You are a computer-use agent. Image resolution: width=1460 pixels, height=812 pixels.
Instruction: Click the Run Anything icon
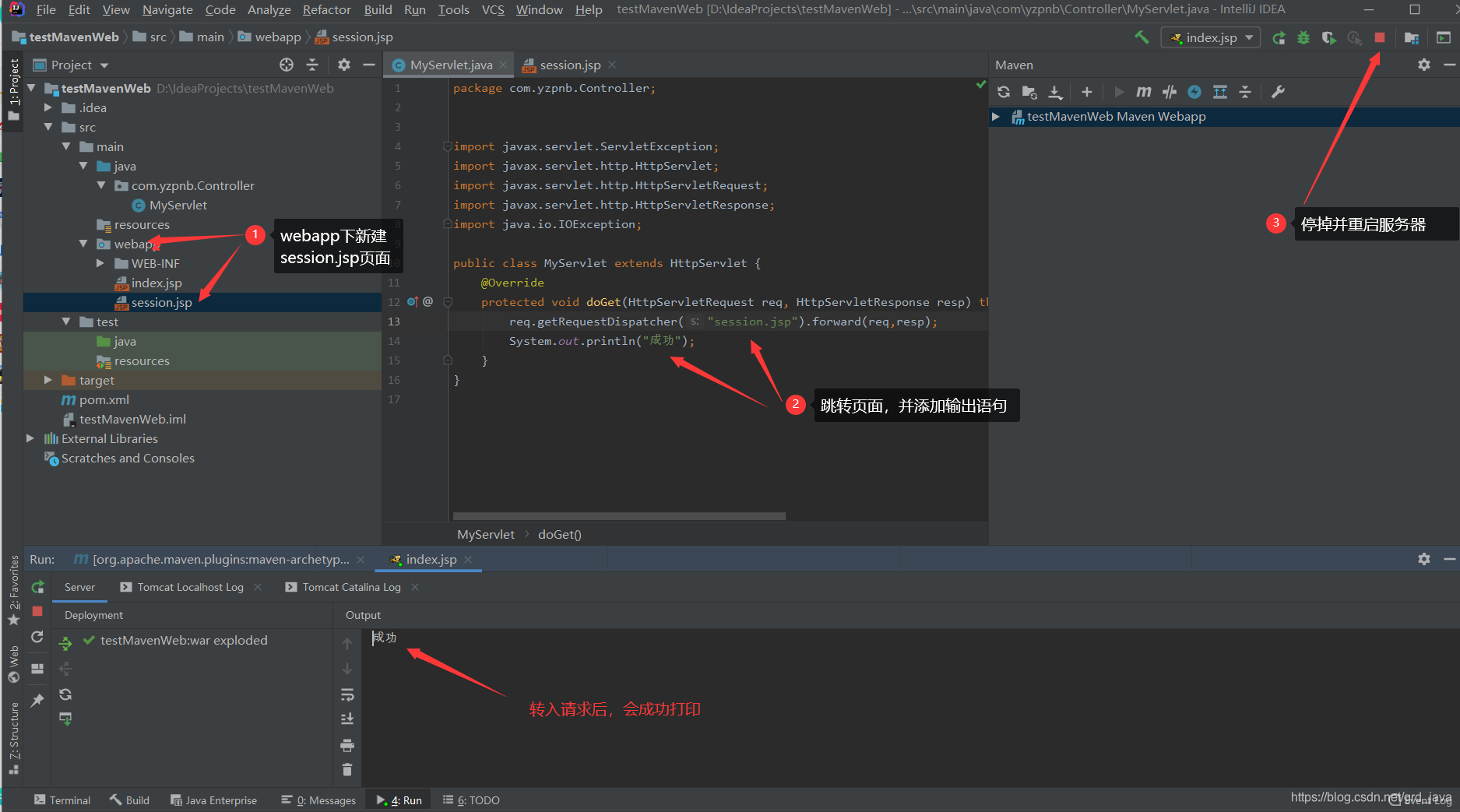tap(1443, 37)
